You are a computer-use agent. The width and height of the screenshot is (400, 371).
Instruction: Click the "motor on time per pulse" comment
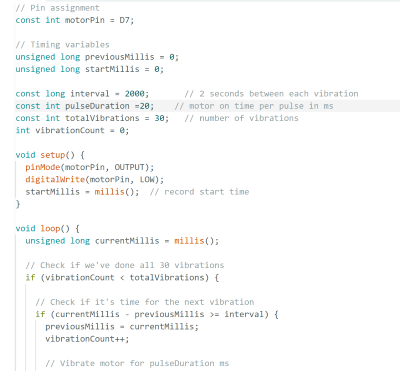[254, 106]
